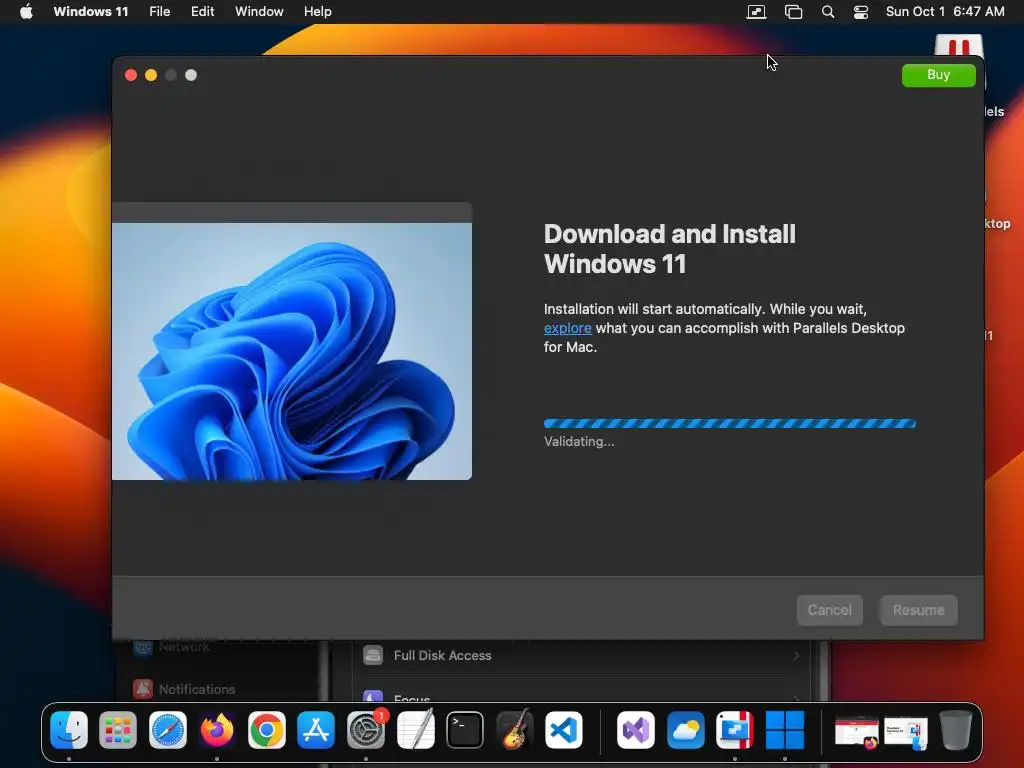
Task: Click the Parallels disk icon on the desktop
Action: tap(959, 46)
